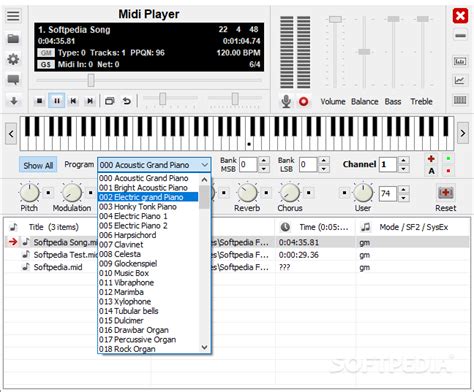
Task: Click the A letter icon
Action: pyautogui.click(x=431, y=171)
